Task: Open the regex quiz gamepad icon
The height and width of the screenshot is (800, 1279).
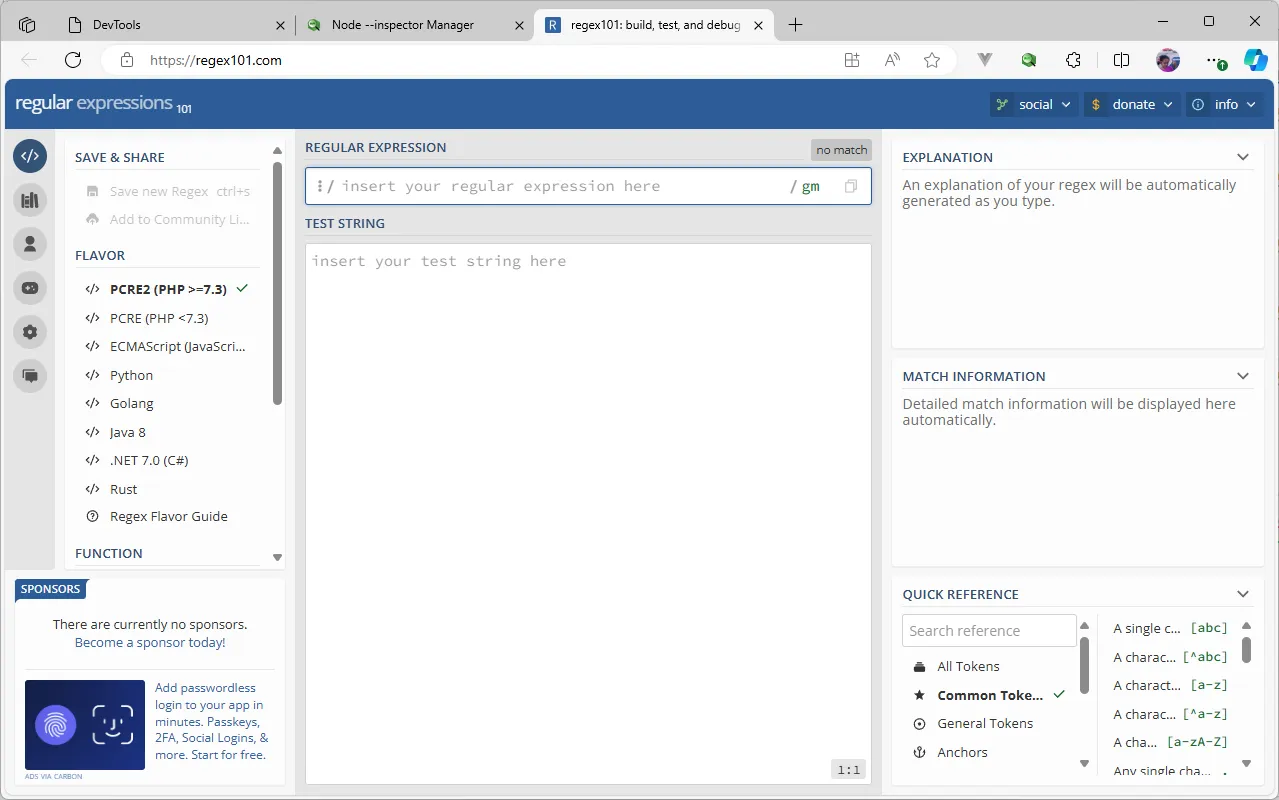Action: (x=30, y=288)
